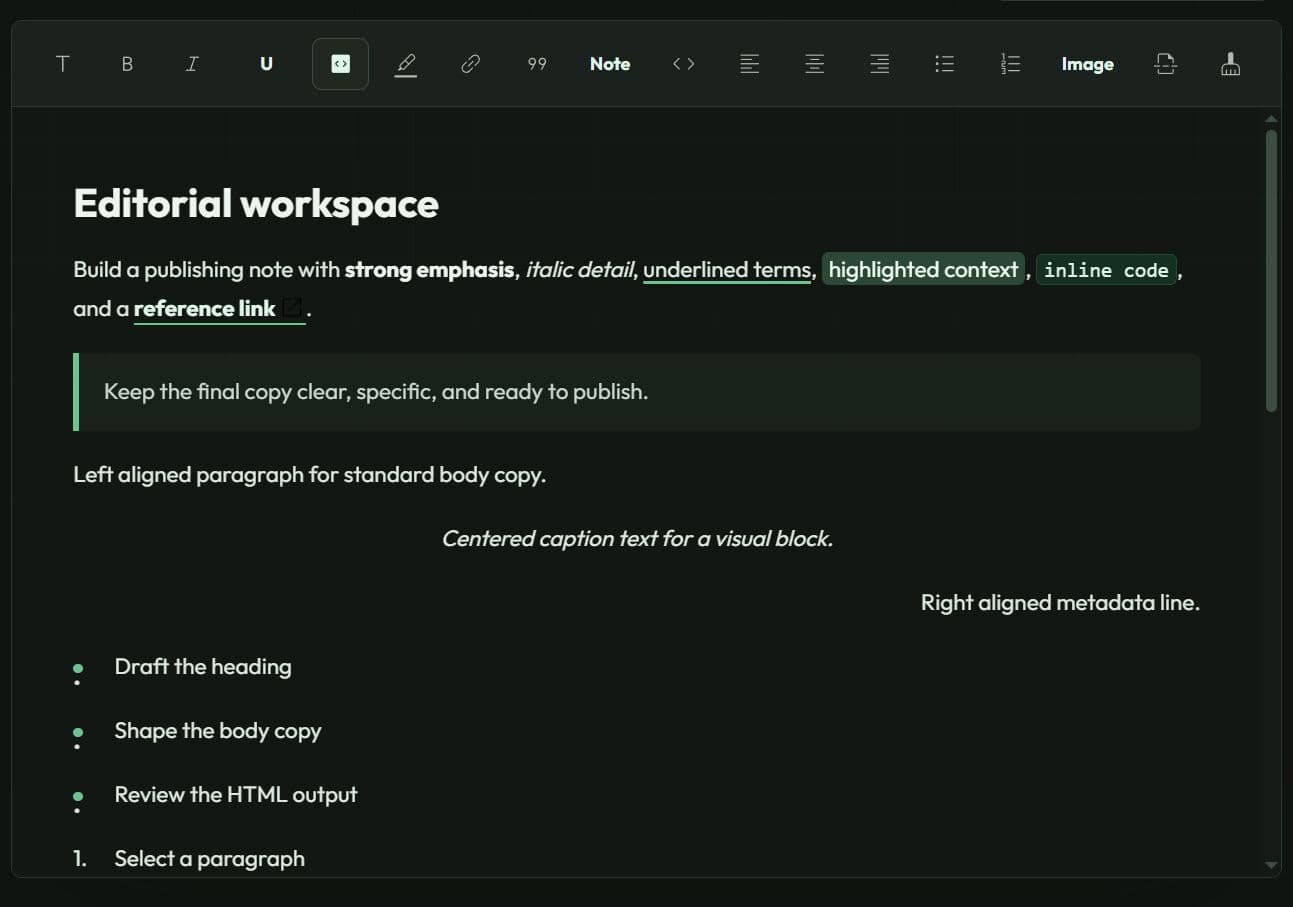The height and width of the screenshot is (907, 1293).
Task: Insert a blockquote with the quote icon
Action: click(537, 64)
